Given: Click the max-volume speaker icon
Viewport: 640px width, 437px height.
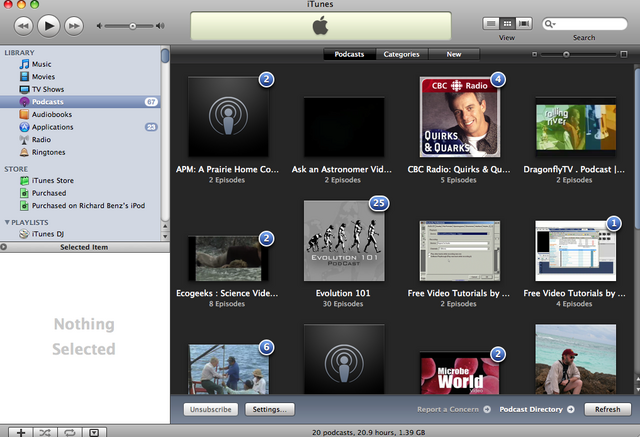Looking at the screenshot, I should pyautogui.click(x=160, y=26).
